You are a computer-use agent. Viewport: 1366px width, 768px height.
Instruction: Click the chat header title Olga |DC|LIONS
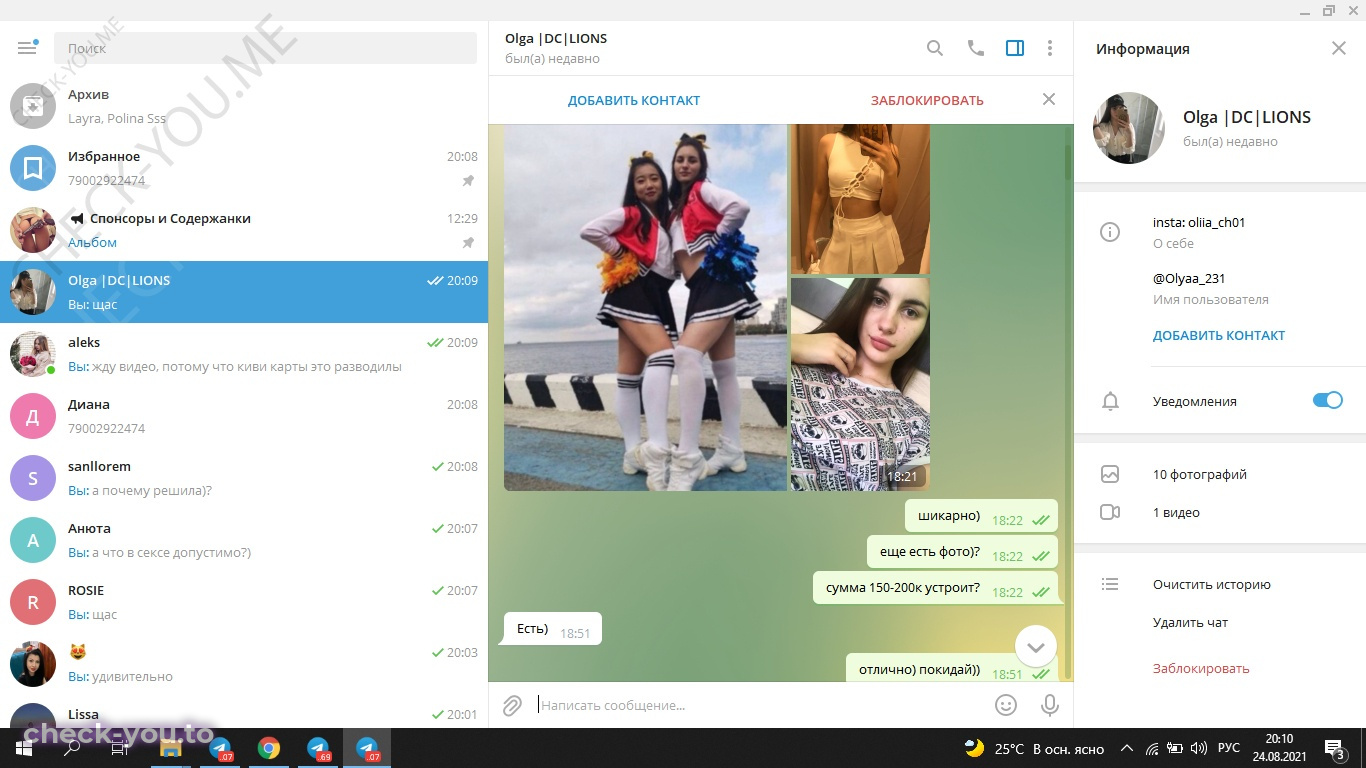pos(556,38)
